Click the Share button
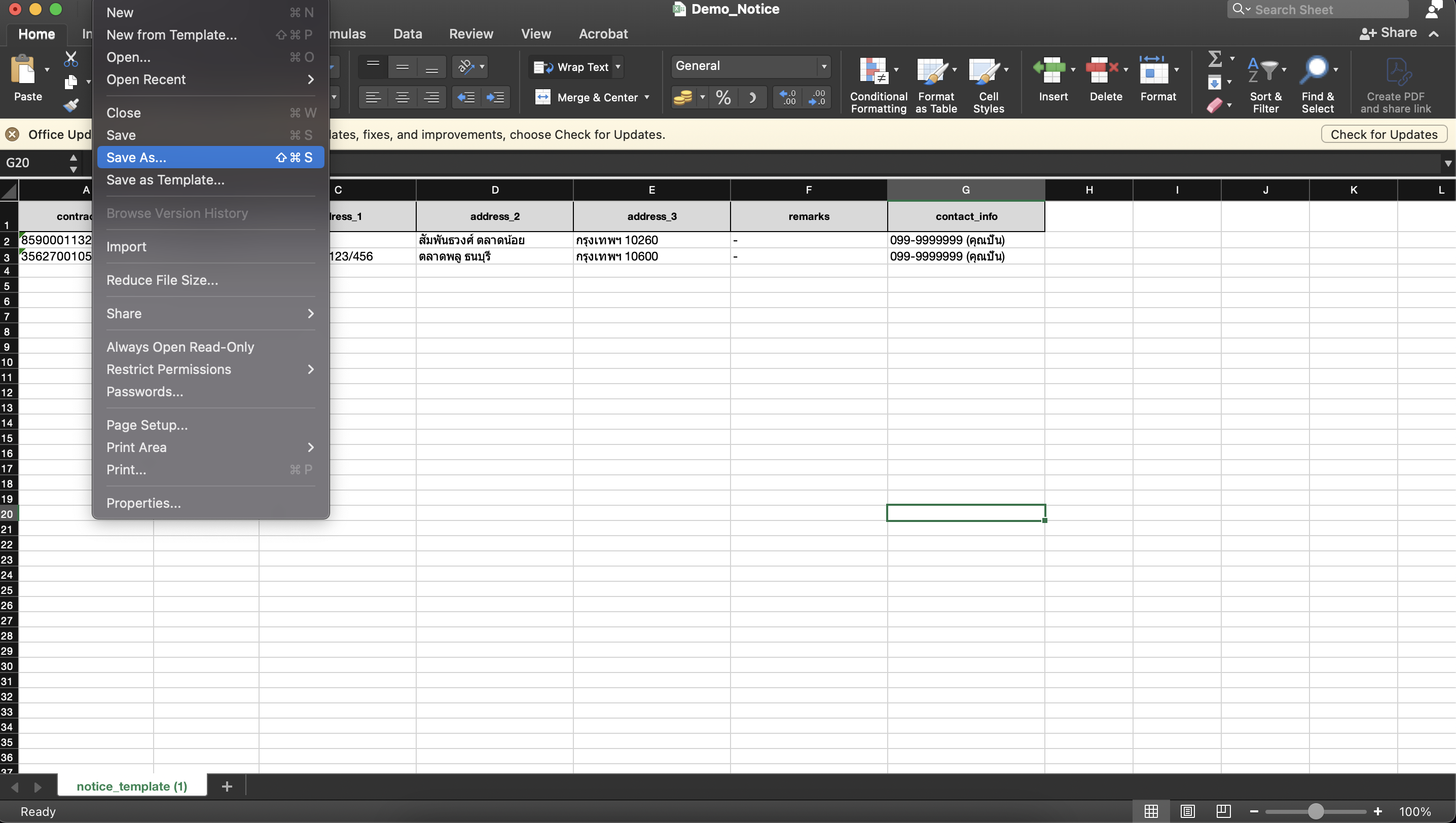1456x823 pixels. [1388, 33]
